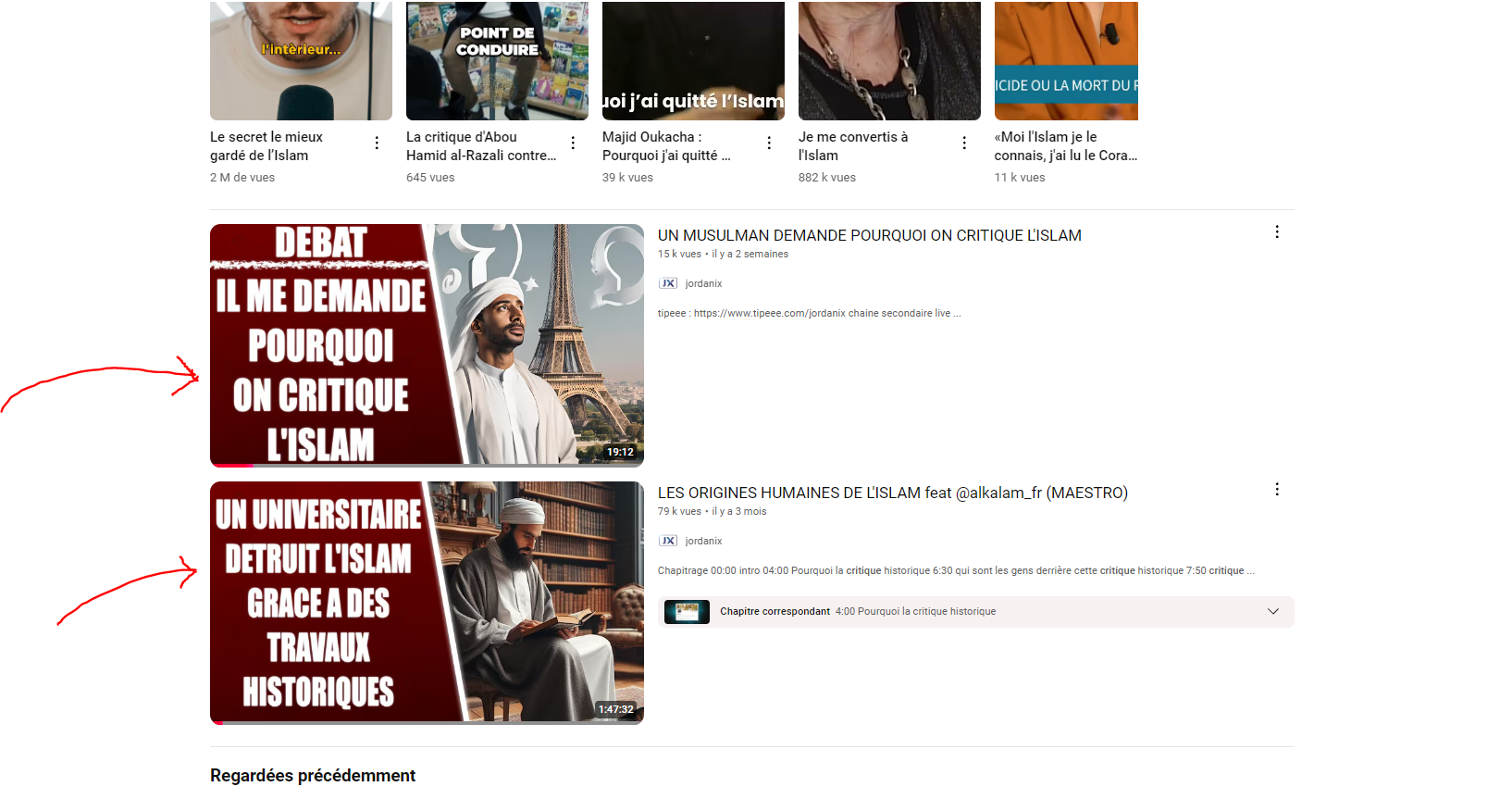
Task: Open 'Le secret le mieux gardé de l'Islam' title
Action: point(266,146)
